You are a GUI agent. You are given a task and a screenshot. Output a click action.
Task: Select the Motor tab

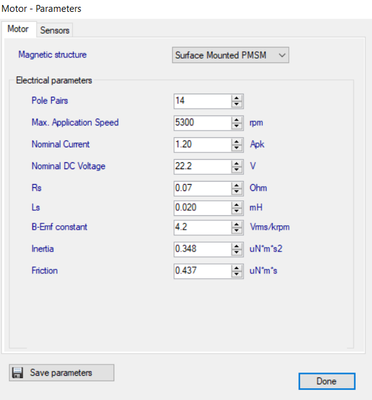coord(18,29)
